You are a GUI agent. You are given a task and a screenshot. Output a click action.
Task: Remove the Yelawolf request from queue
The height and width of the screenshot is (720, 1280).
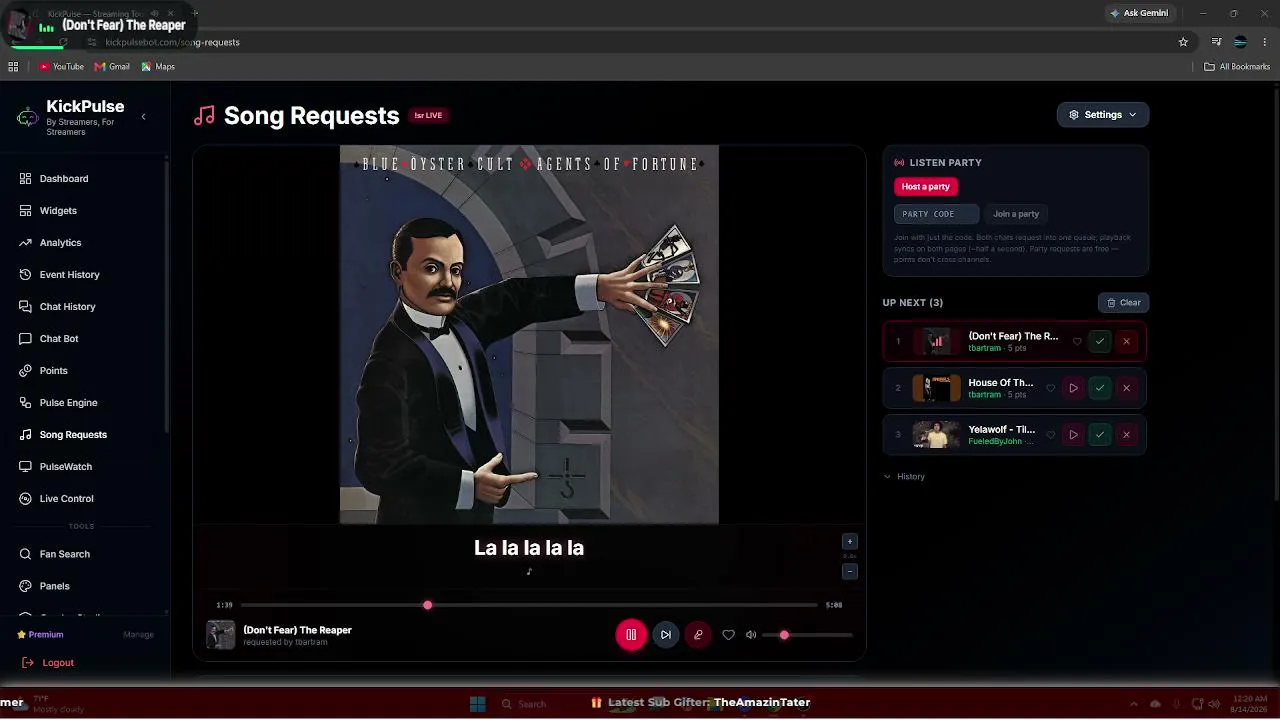click(x=1126, y=435)
